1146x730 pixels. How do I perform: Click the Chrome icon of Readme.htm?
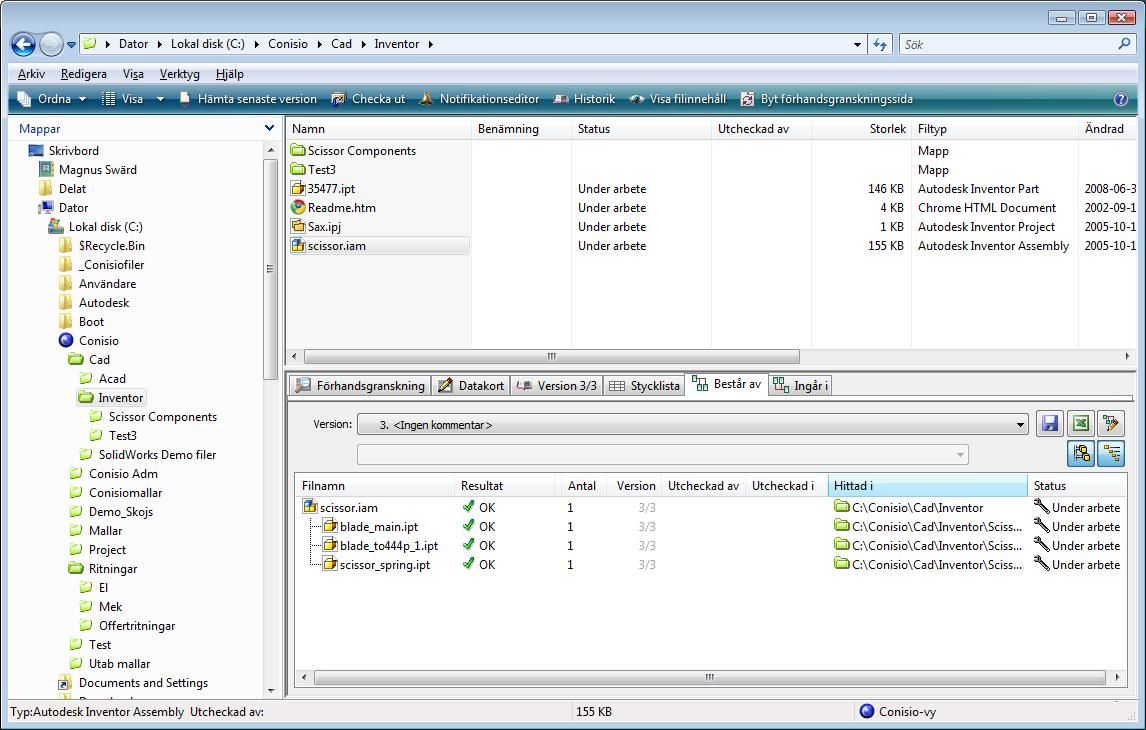click(297, 208)
